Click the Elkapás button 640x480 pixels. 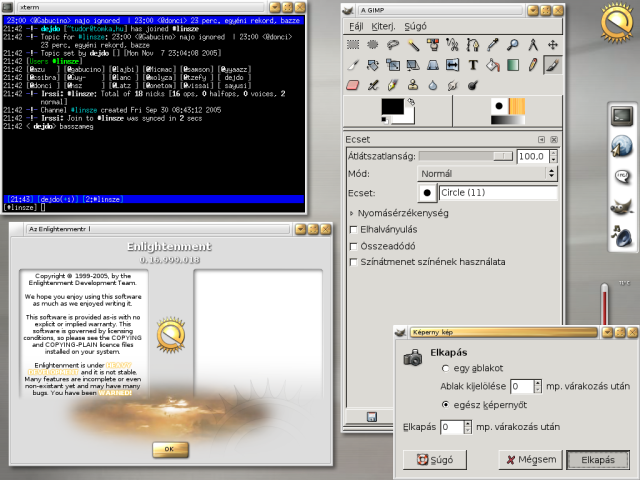coord(597,460)
